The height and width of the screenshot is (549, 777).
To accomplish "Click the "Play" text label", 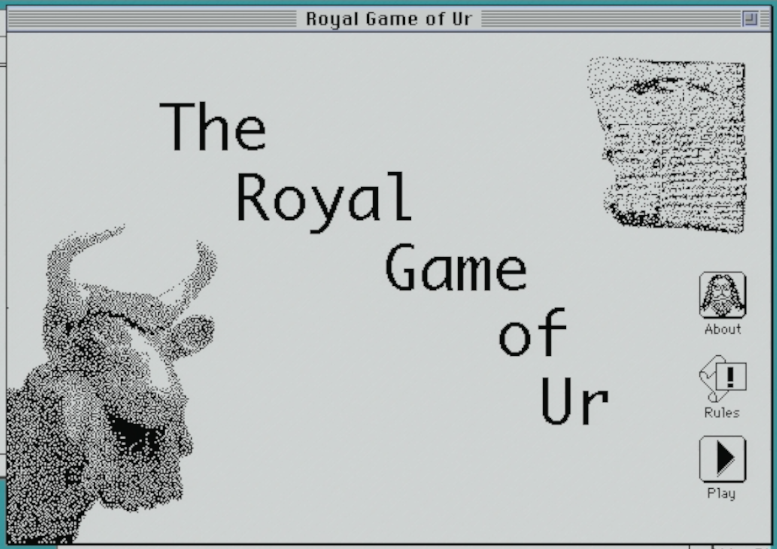I will 721,493.
